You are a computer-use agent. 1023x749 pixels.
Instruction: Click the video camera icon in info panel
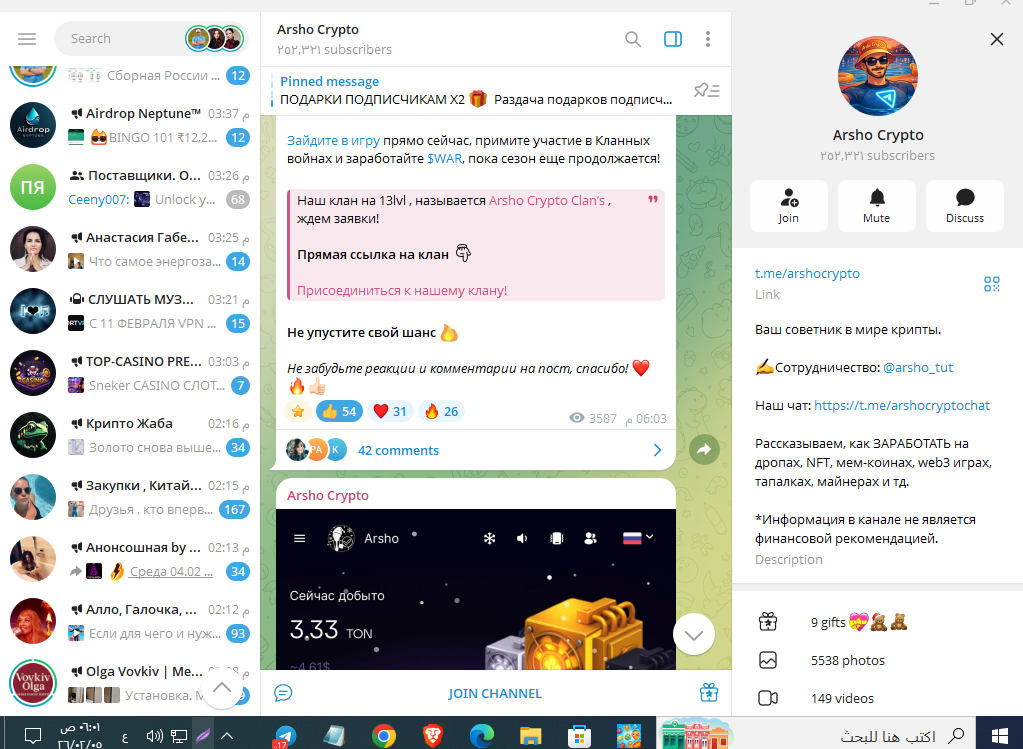click(768, 698)
